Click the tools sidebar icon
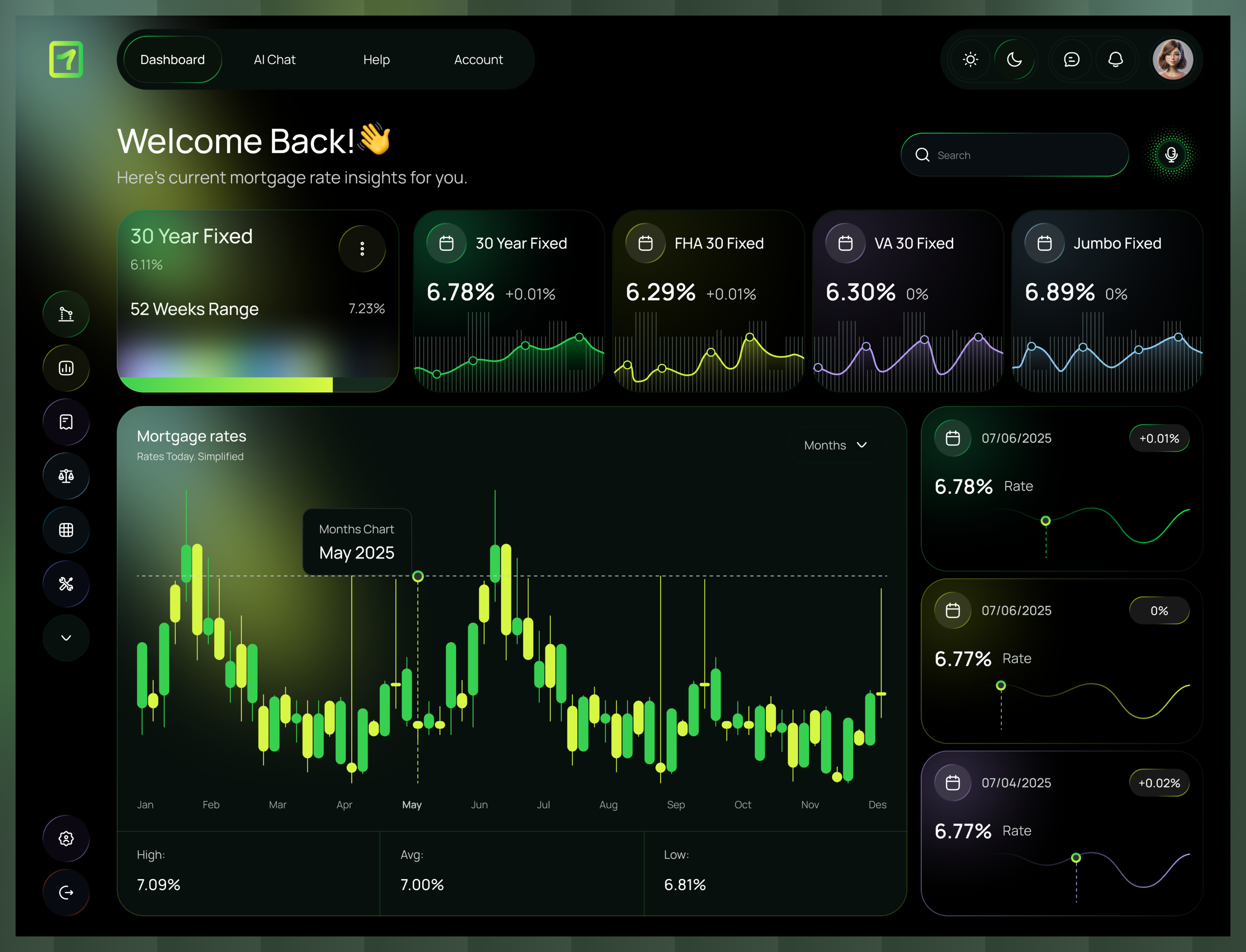Screen dimensions: 1246x952 pyautogui.click(x=66, y=584)
